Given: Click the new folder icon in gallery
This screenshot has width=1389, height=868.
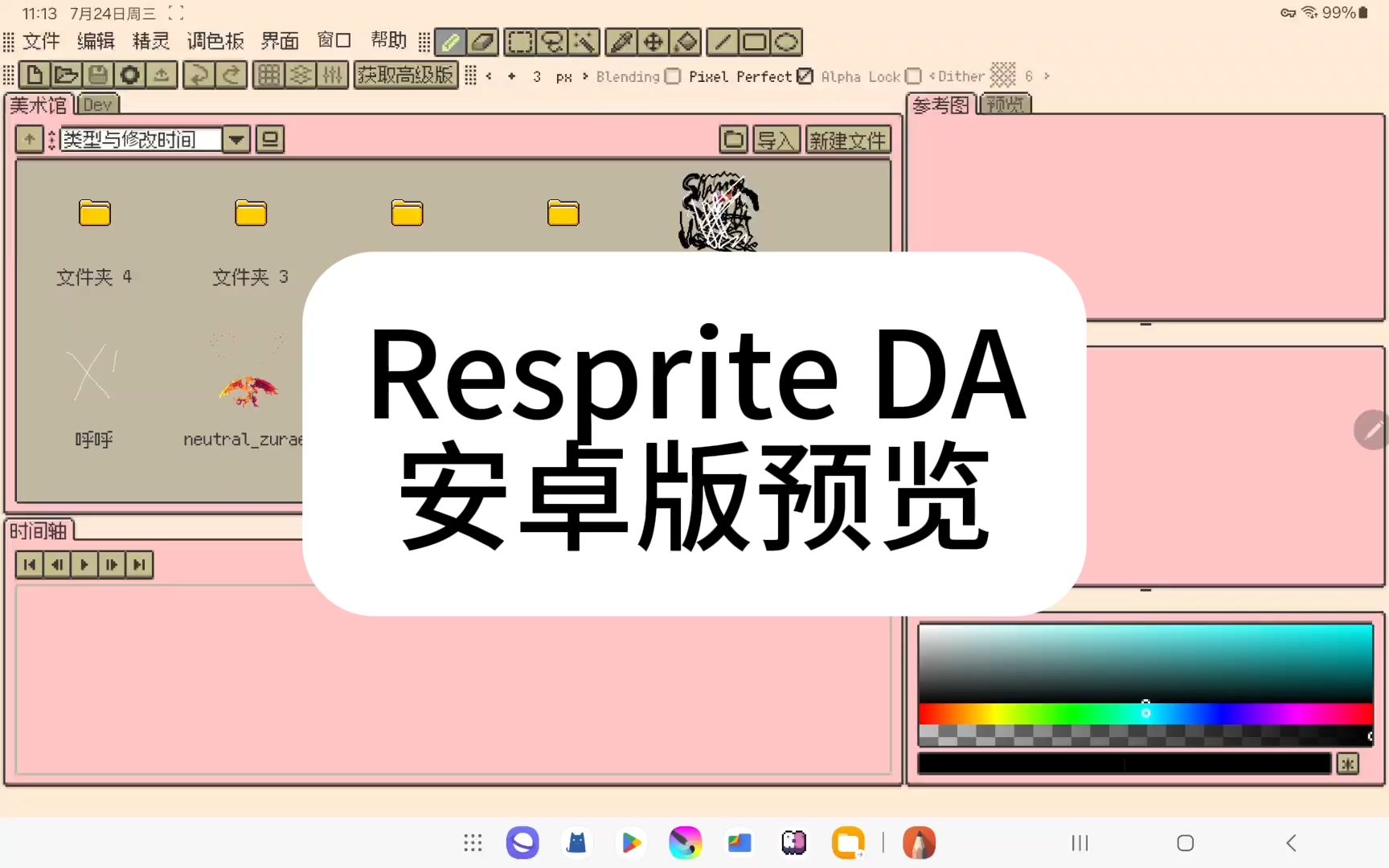Looking at the screenshot, I should [x=733, y=140].
